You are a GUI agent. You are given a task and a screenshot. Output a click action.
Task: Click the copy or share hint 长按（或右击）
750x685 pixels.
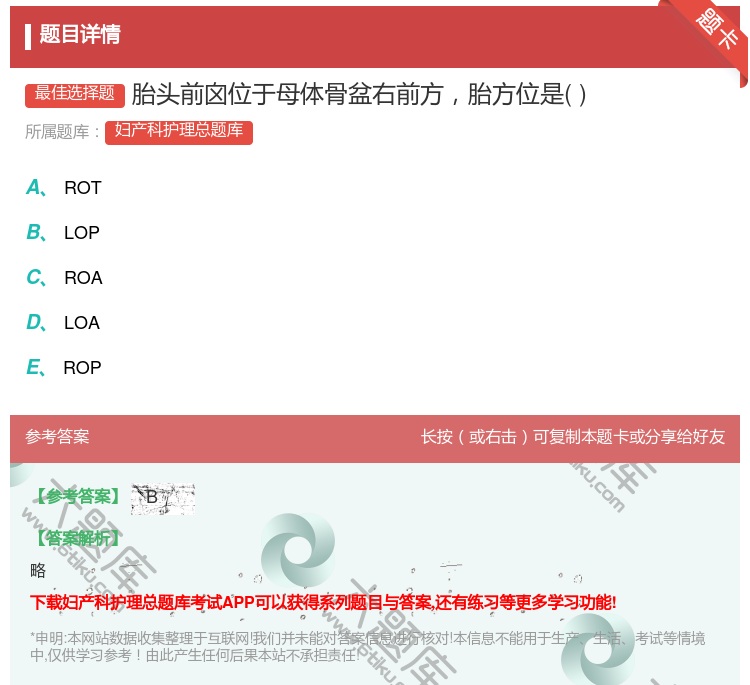pyautogui.click(x=573, y=437)
